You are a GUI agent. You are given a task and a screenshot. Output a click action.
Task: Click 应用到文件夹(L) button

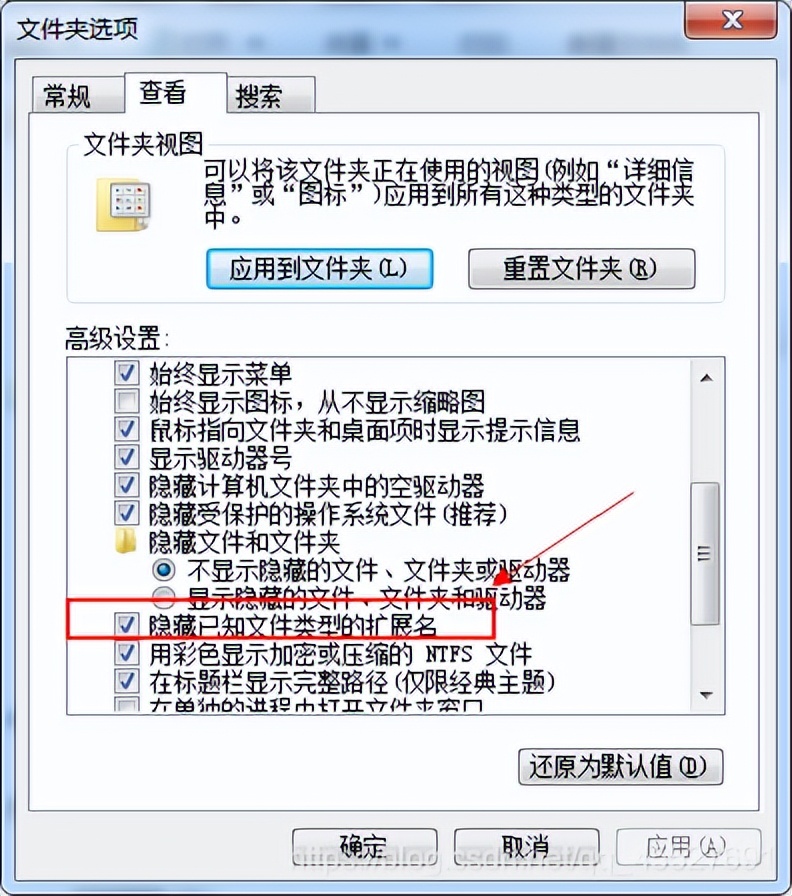(x=319, y=269)
